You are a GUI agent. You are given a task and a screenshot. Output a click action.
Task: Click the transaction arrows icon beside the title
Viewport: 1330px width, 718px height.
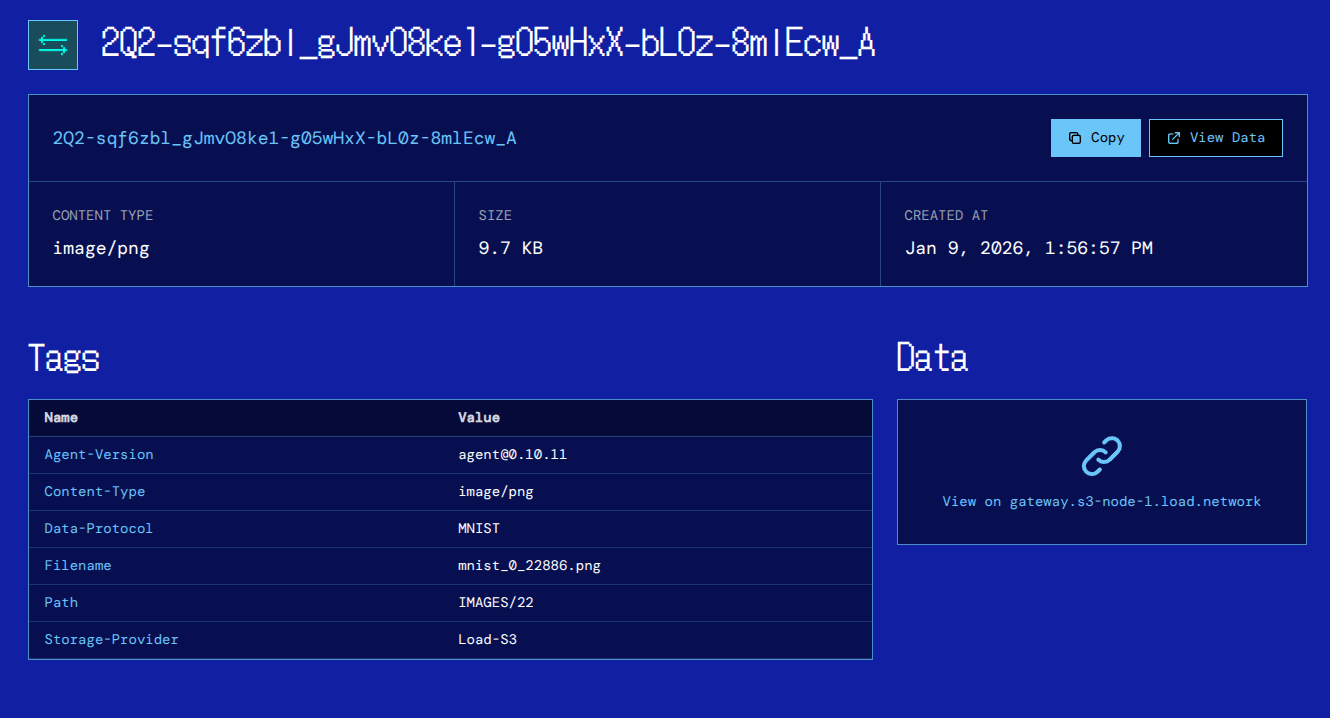(53, 45)
